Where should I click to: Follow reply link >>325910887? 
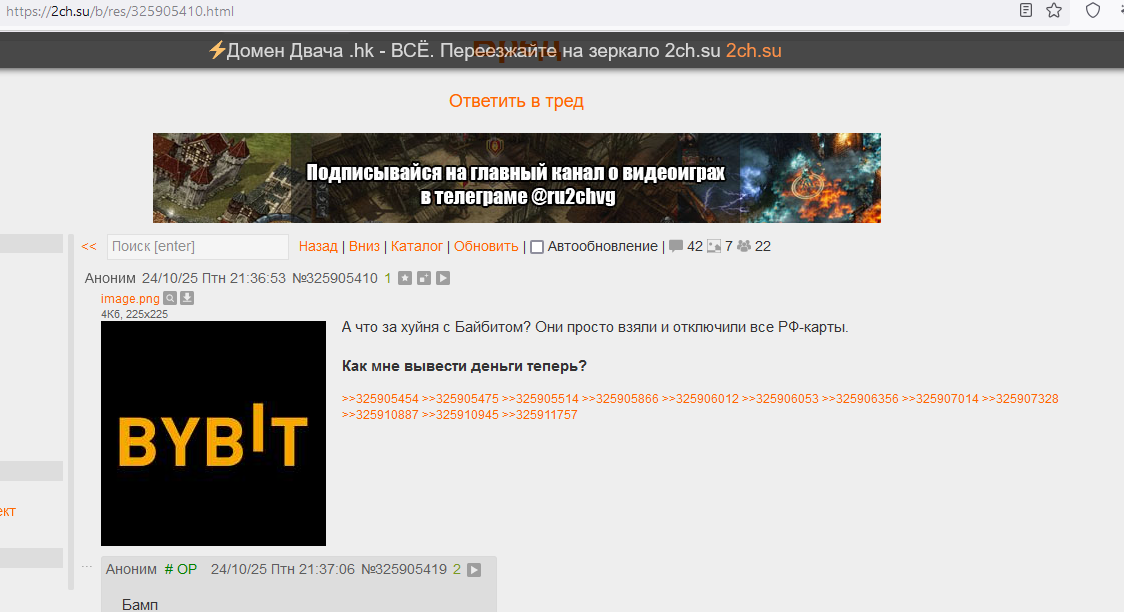pyautogui.click(x=380, y=415)
